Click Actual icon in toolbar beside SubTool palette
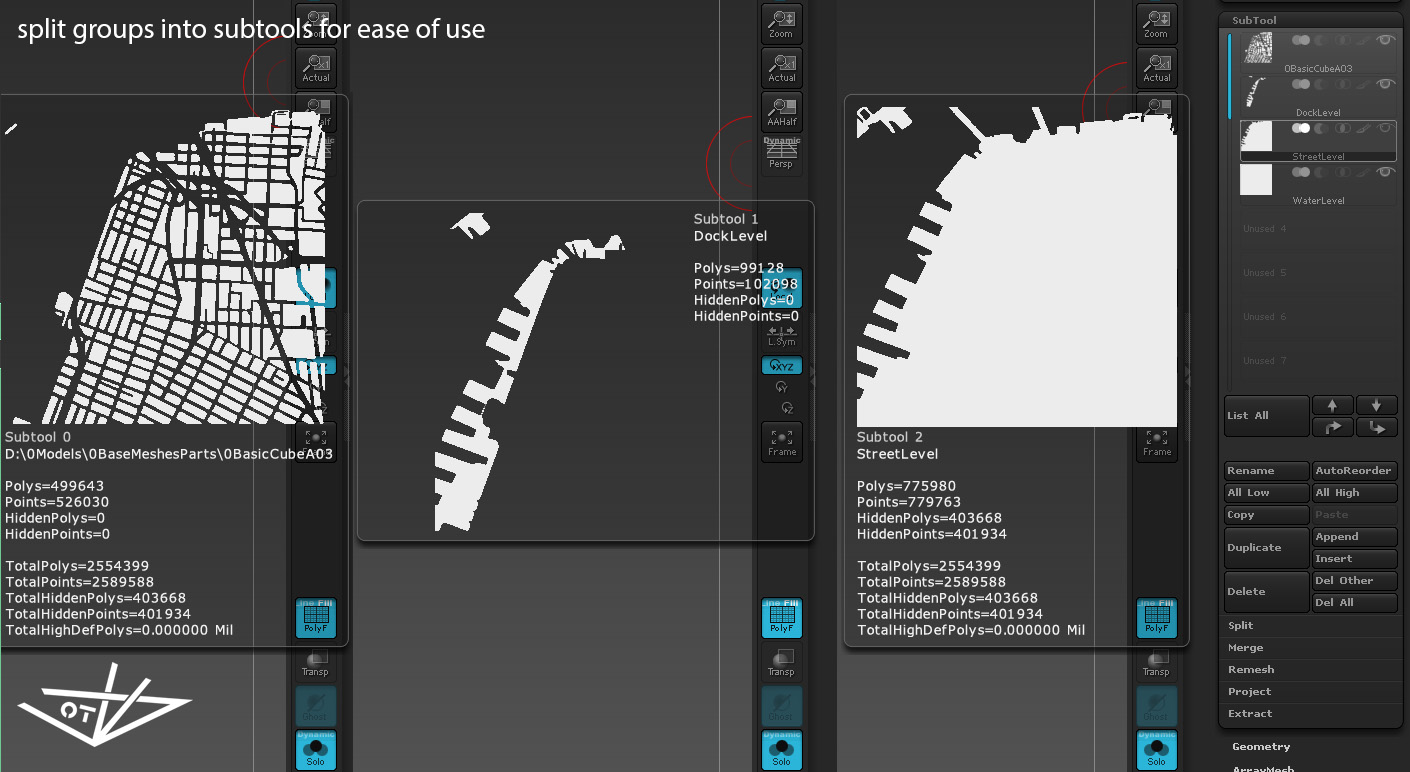1410x772 pixels. click(1157, 67)
